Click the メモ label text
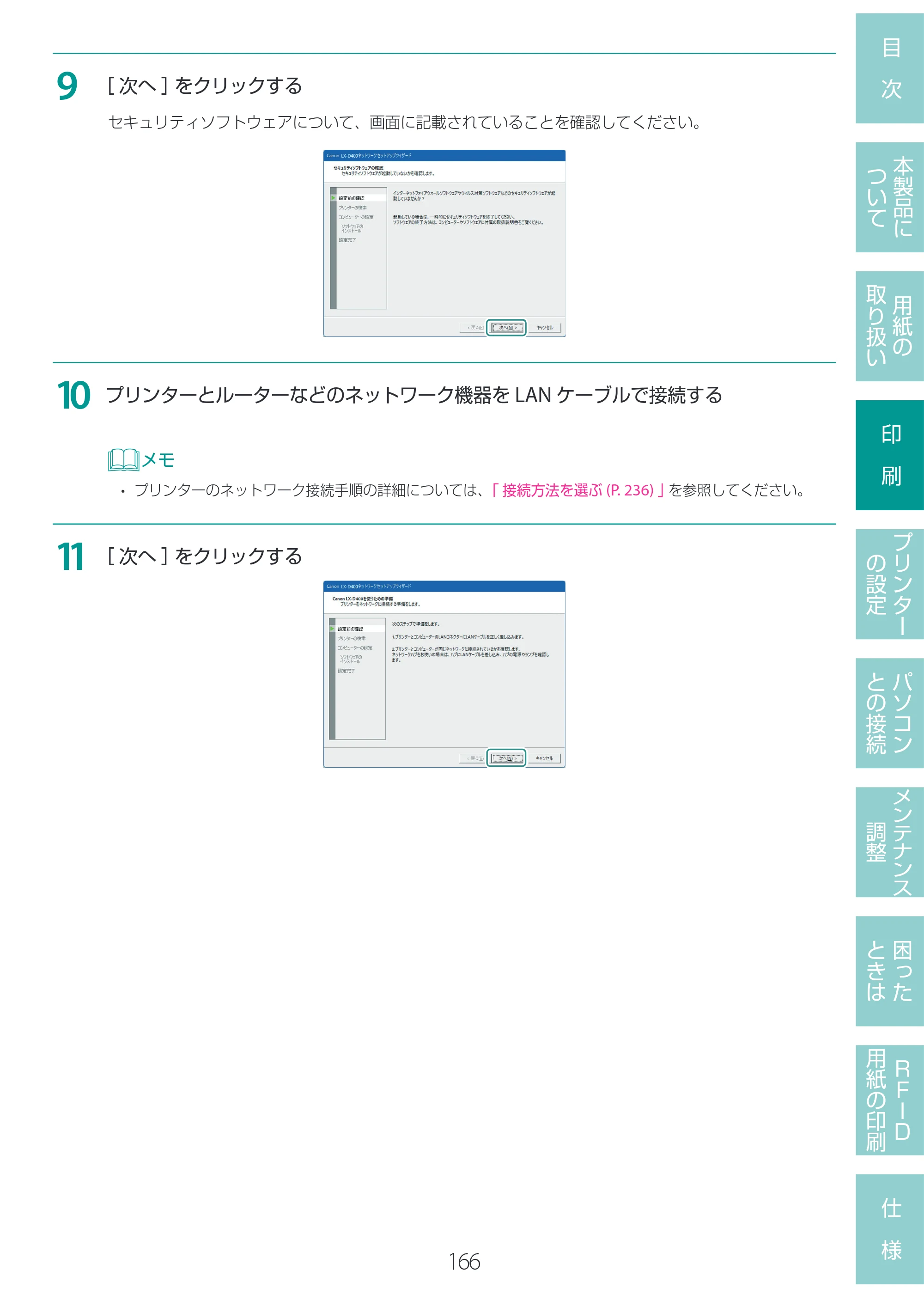 click(158, 460)
